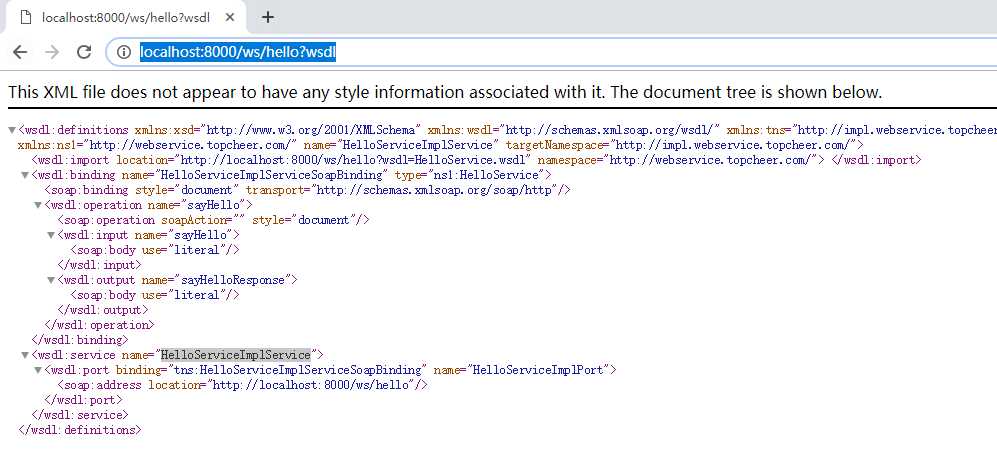Click the closing wsdl:definitions tag
Screen dimensions: 997x468
point(80,430)
